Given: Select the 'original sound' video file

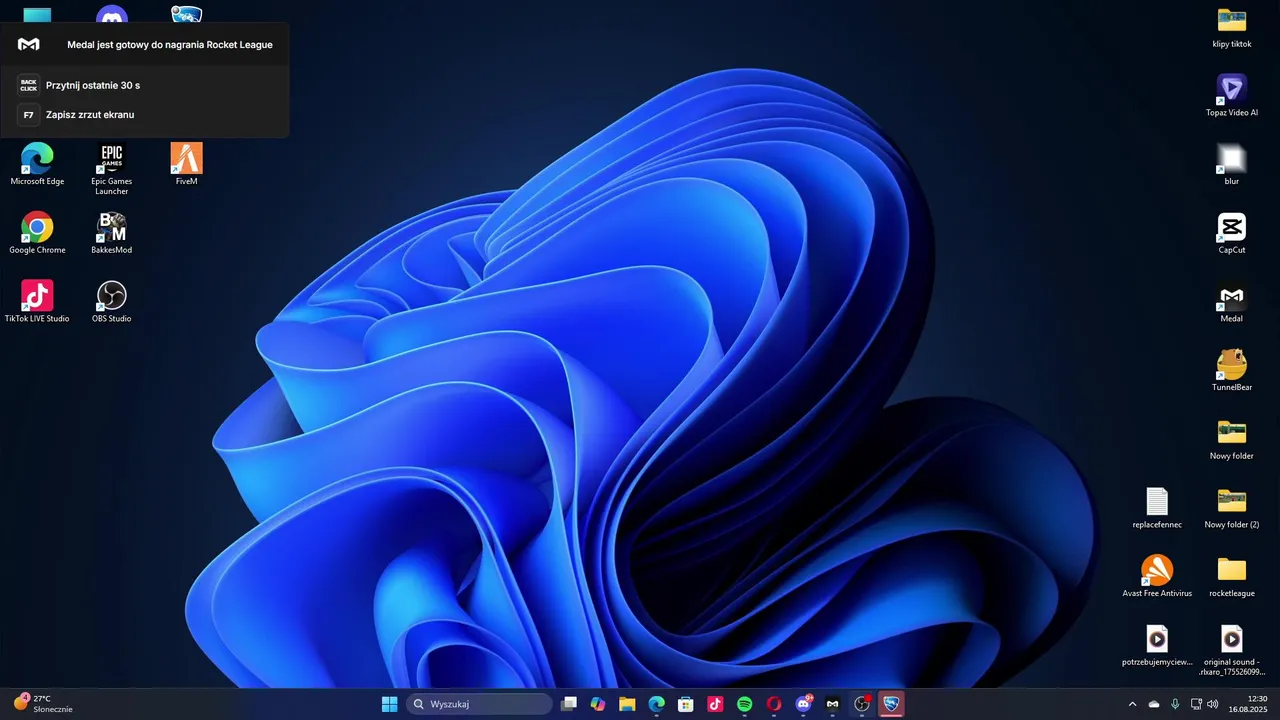Looking at the screenshot, I should coord(1232,649).
